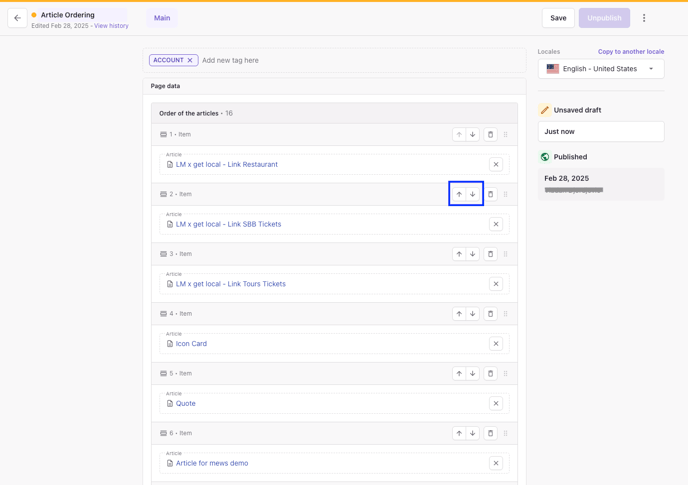
Task: Click Copy to another locale
Action: coord(631,51)
